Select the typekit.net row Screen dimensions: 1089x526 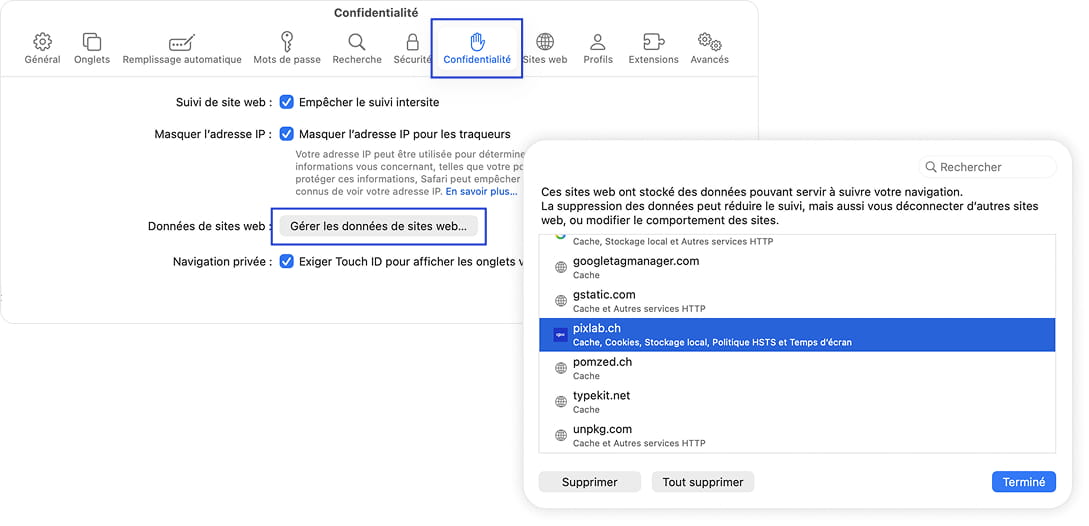(797, 402)
